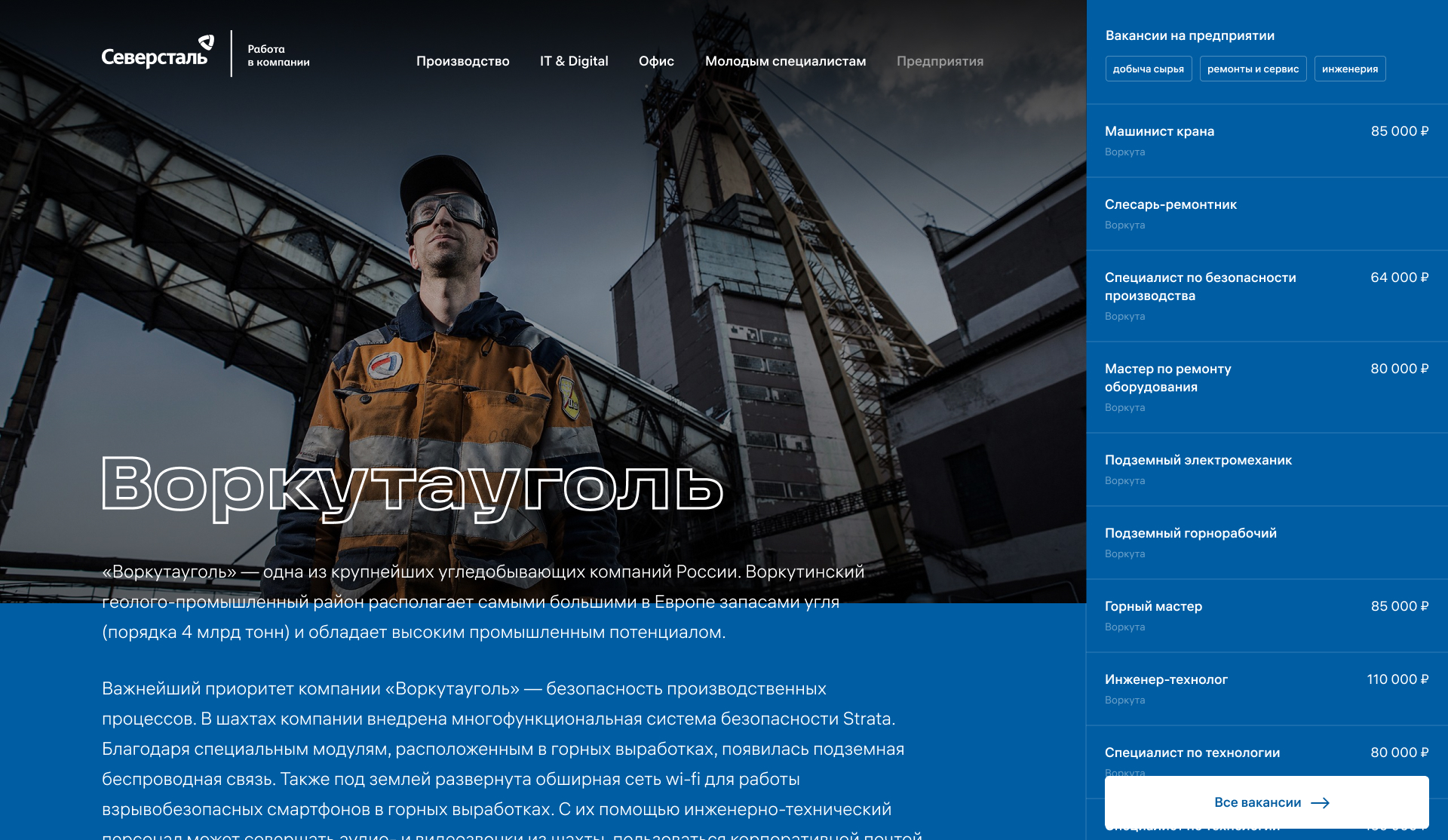Filter vacancies by добыча сырья tag
The image size is (1448, 840).
point(1148,69)
